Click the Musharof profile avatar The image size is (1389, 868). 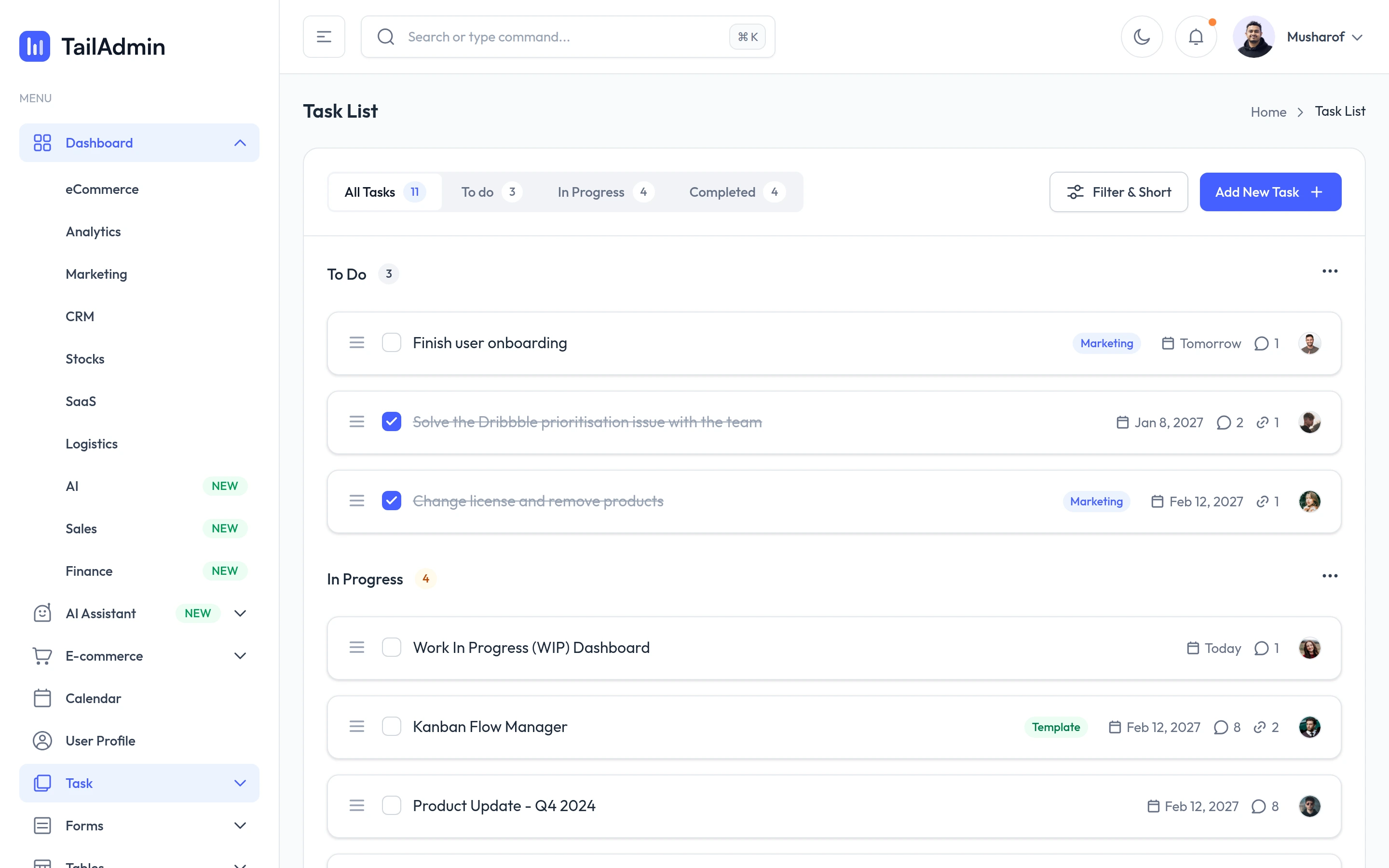1253,37
